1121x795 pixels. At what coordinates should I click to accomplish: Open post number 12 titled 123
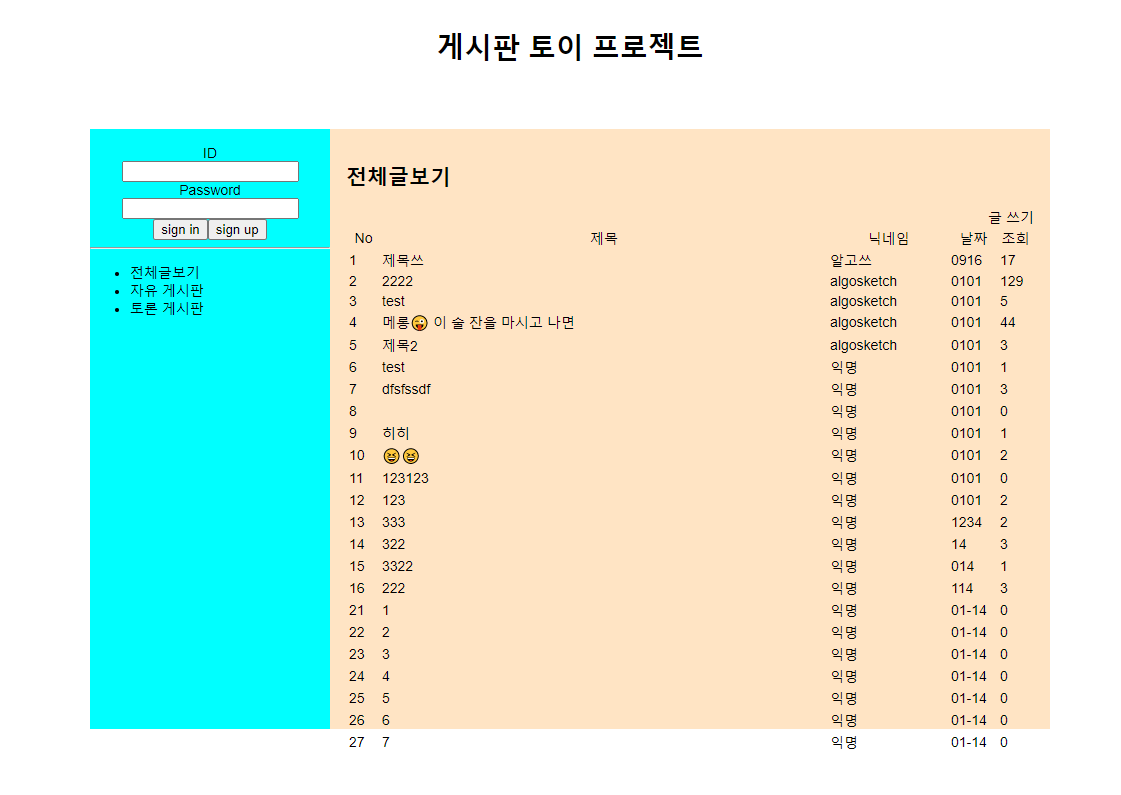394,500
